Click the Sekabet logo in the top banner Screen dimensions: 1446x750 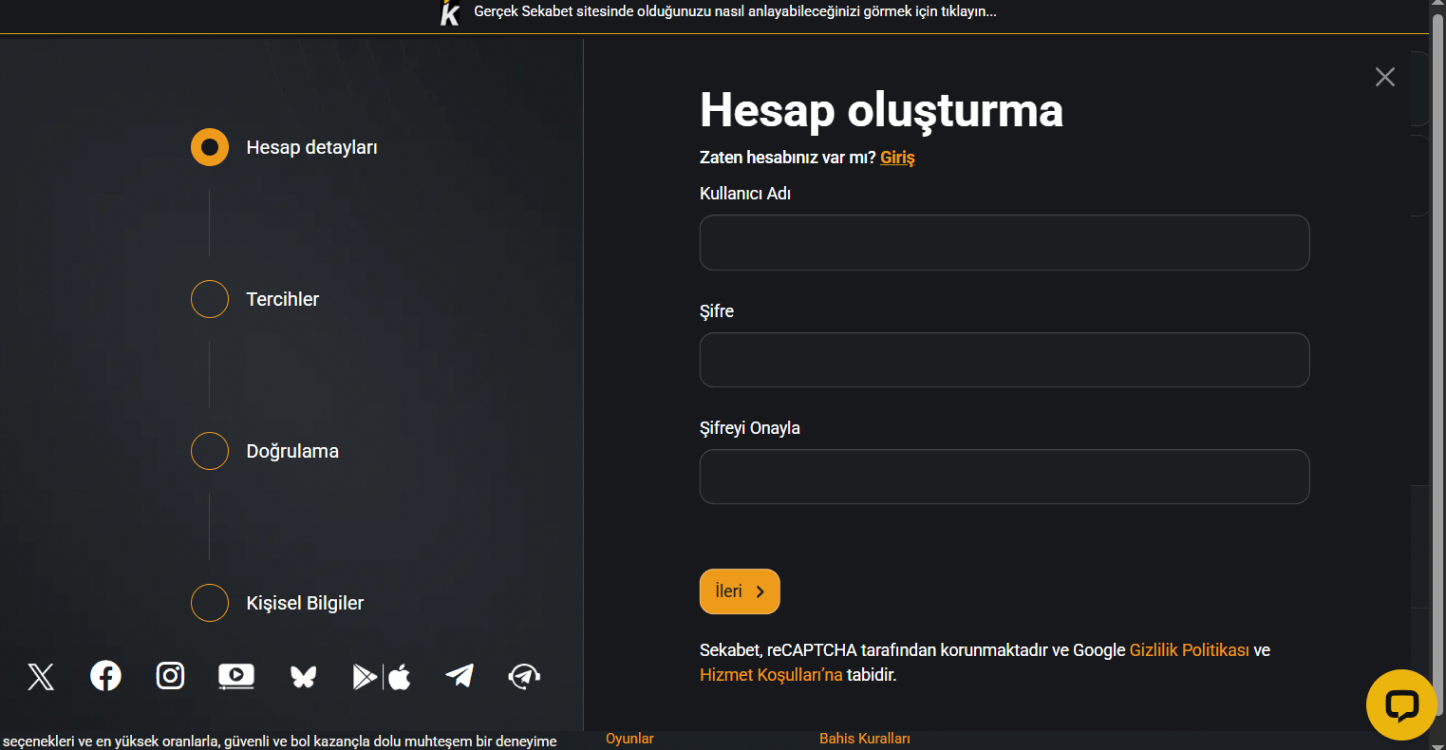pos(450,13)
